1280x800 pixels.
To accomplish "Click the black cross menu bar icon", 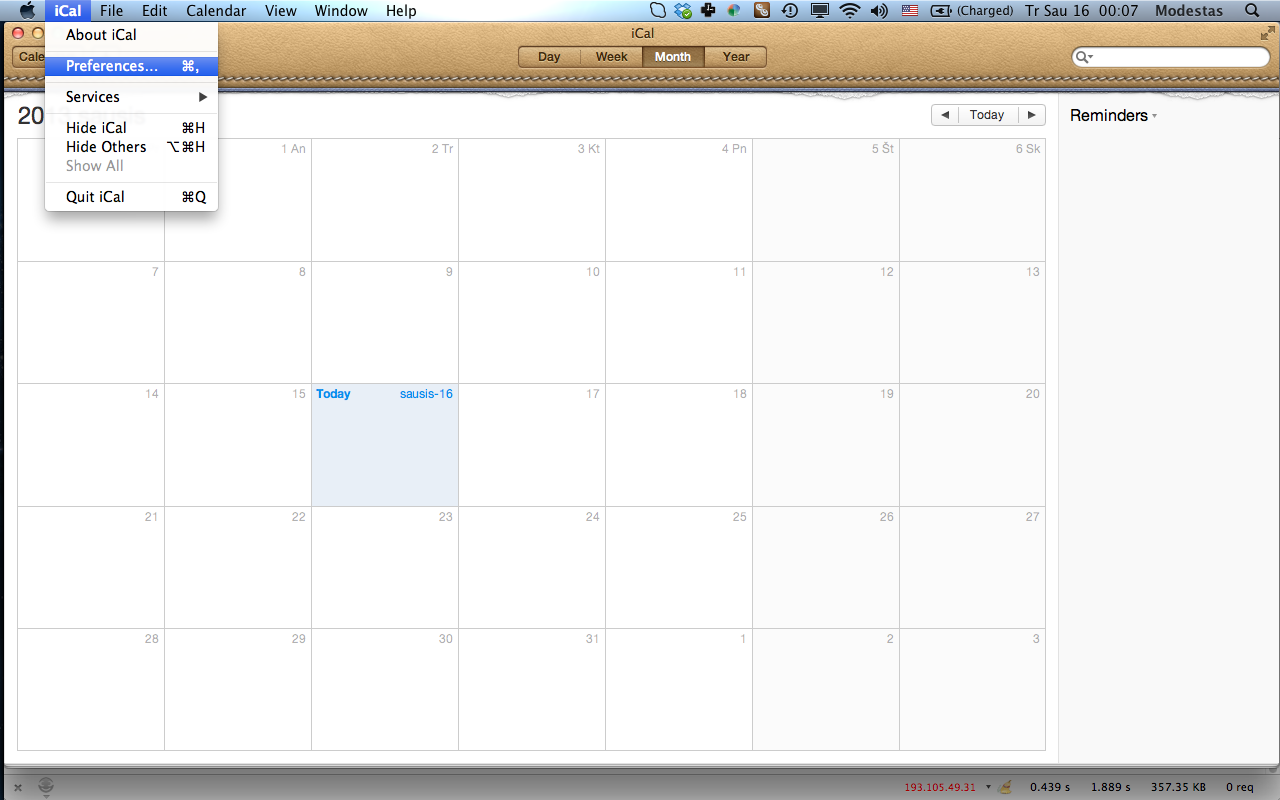I will pos(709,11).
